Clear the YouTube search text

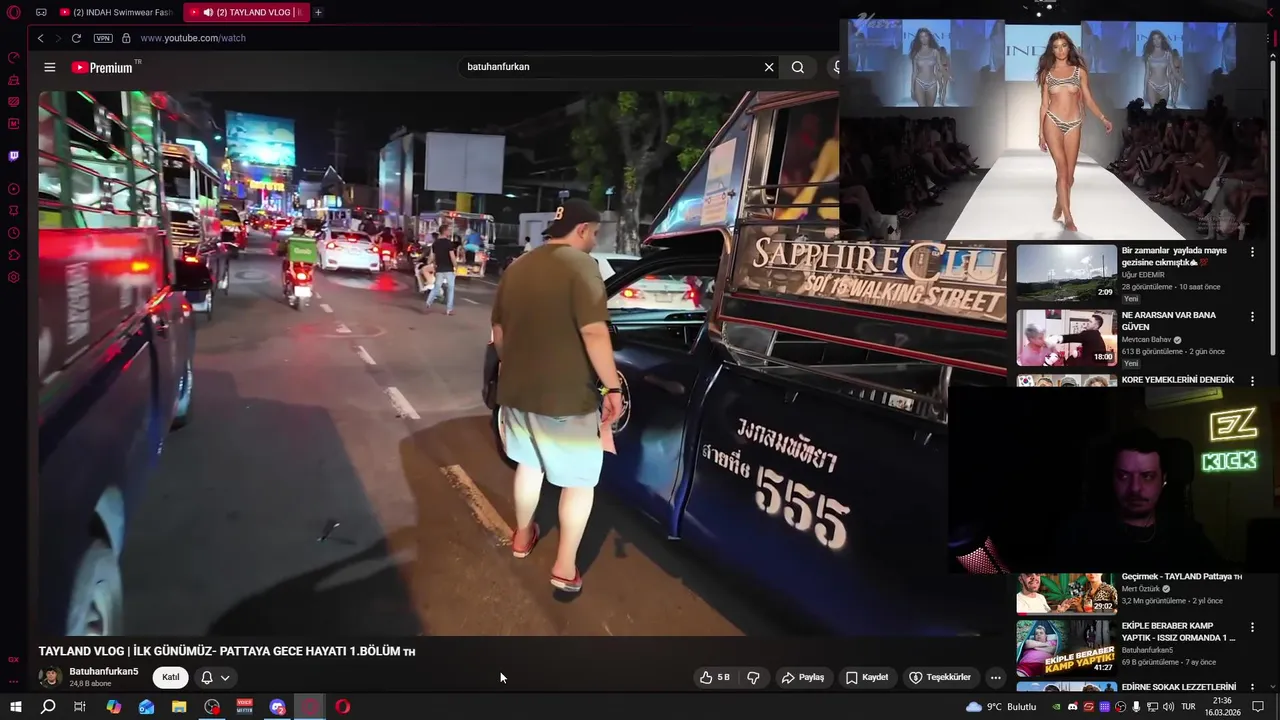point(769,67)
